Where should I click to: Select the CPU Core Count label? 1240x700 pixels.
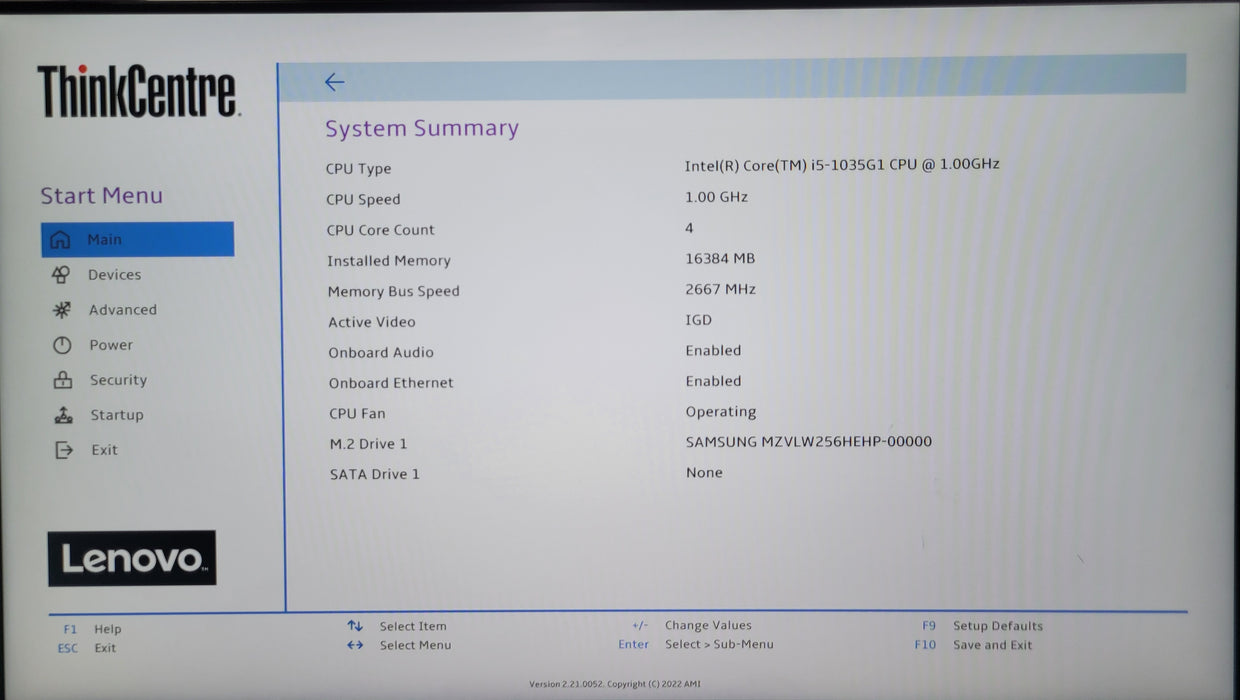click(x=380, y=230)
